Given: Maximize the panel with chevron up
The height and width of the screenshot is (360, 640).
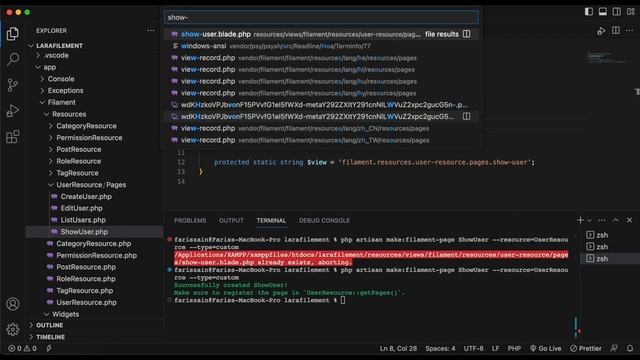Looking at the screenshot, I should (616, 220).
